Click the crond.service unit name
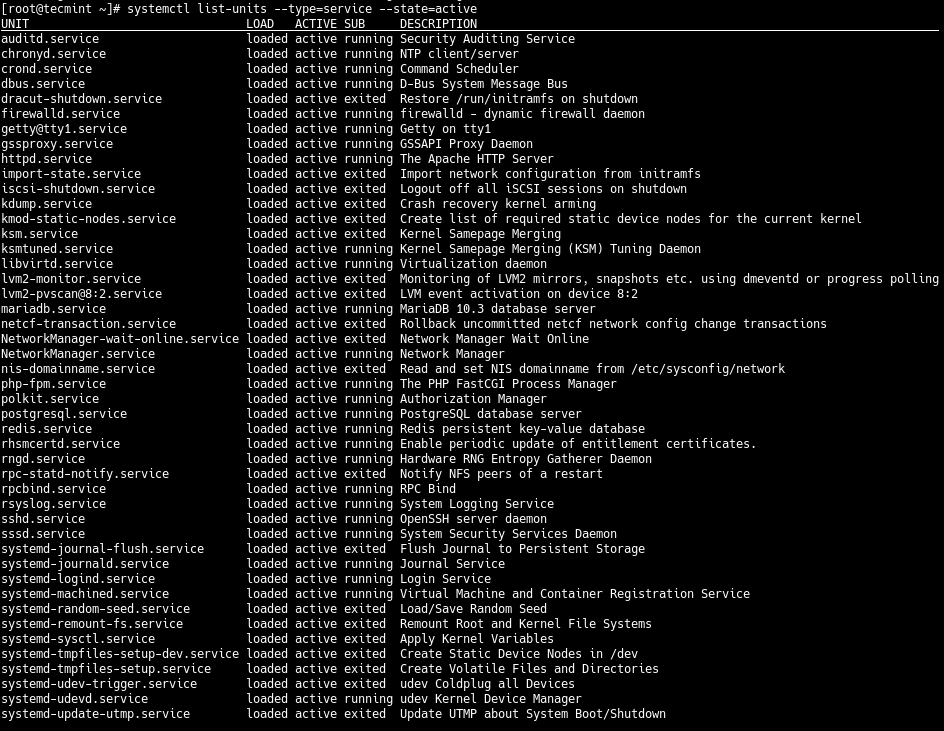The width and height of the screenshot is (944, 731). (x=46, y=69)
